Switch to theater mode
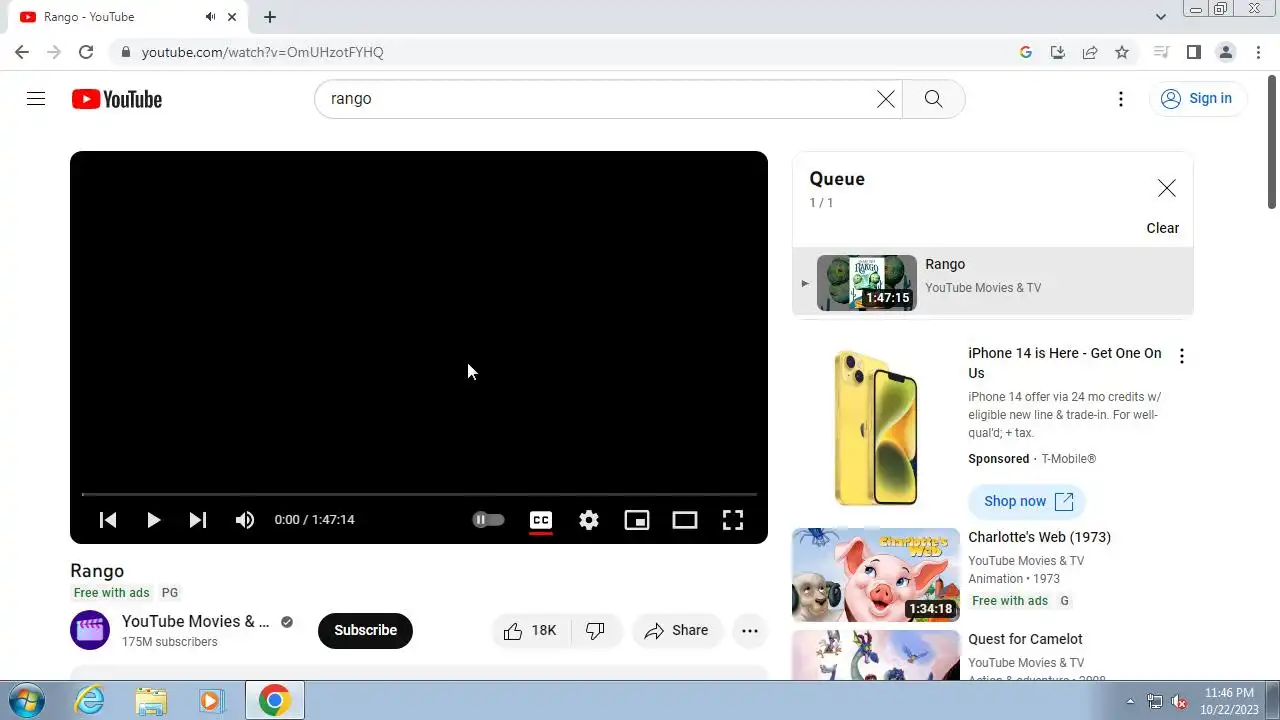Screen dimensions: 1280x720 click(685, 520)
